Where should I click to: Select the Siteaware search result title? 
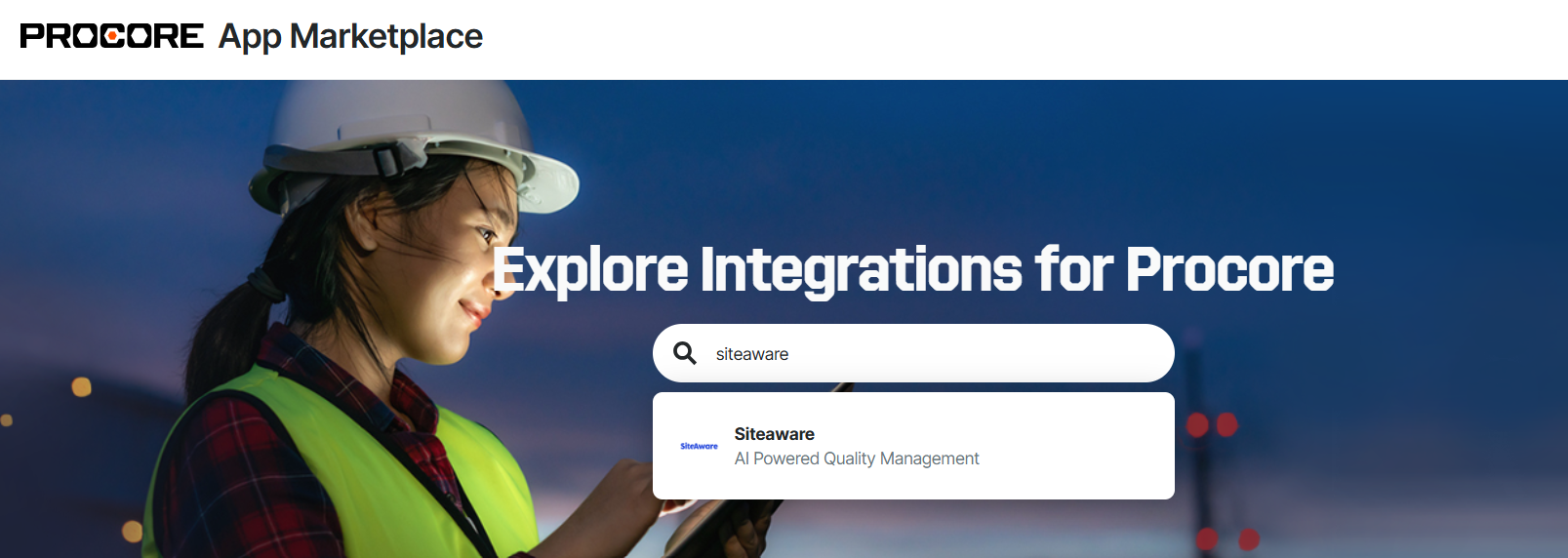coord(775,434)
